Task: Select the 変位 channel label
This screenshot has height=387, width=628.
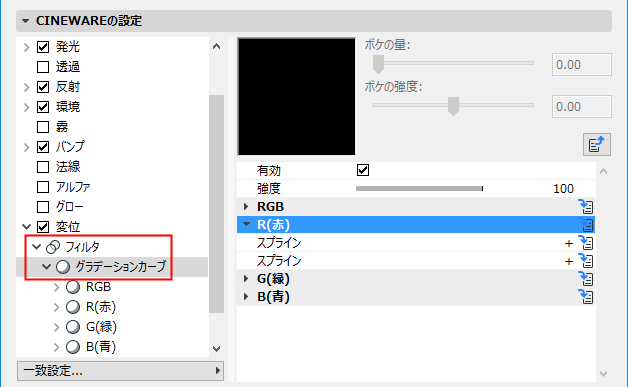Action: point(68,227)
